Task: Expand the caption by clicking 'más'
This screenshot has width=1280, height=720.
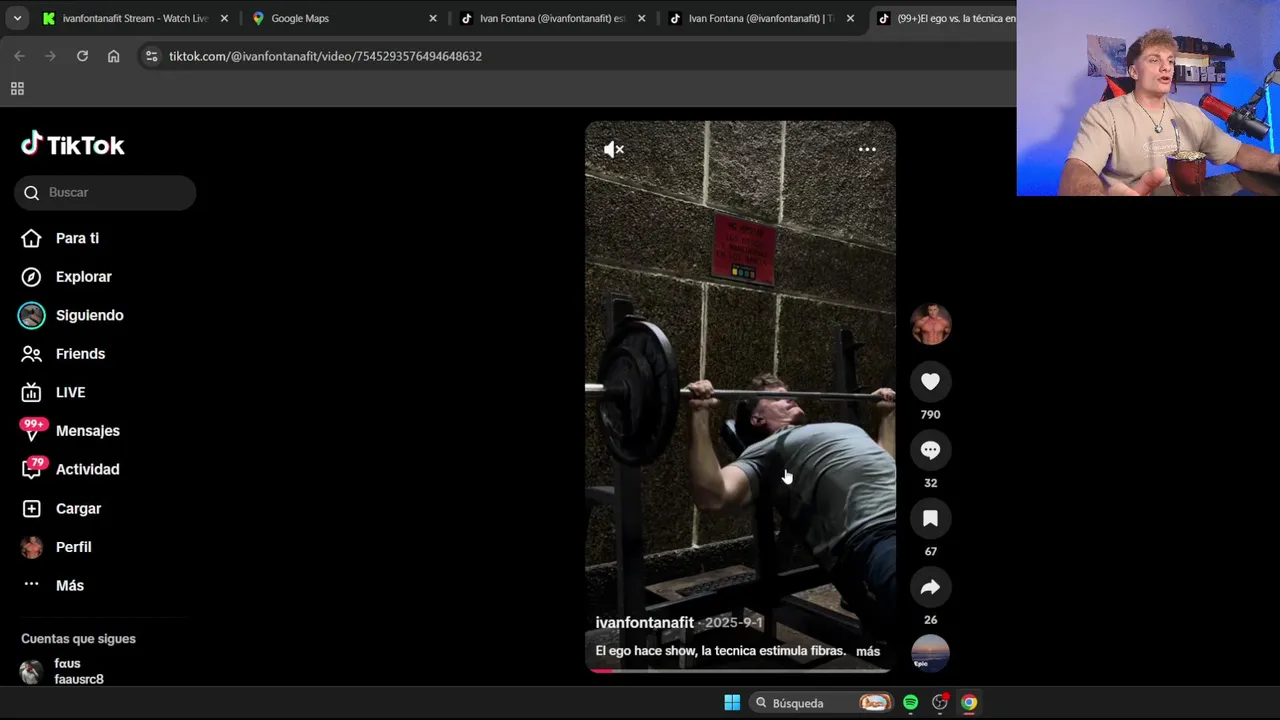Action: pos(868,651)
